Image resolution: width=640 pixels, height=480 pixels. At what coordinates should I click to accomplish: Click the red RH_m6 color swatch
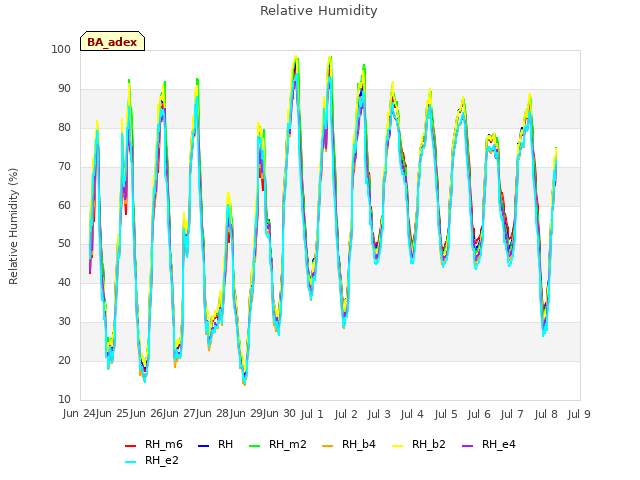(x=131, y=446)
